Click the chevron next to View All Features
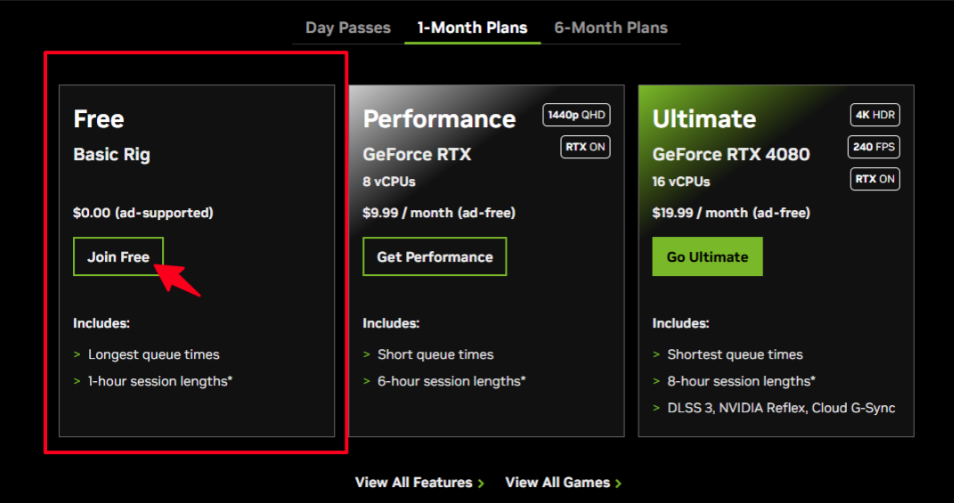Screen dimensions: 954x503 coord(481,484)
